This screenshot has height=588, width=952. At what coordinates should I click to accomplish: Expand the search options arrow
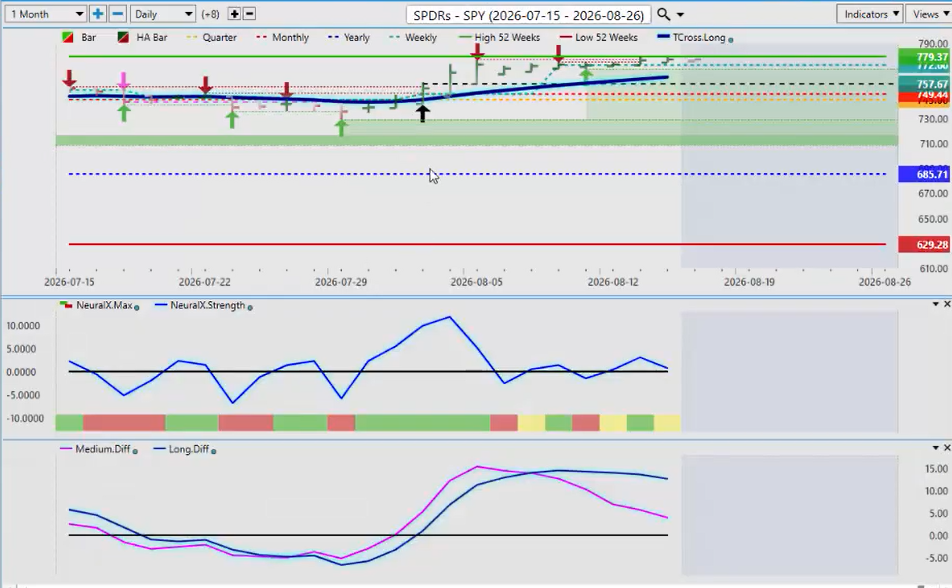coord(680,15)
